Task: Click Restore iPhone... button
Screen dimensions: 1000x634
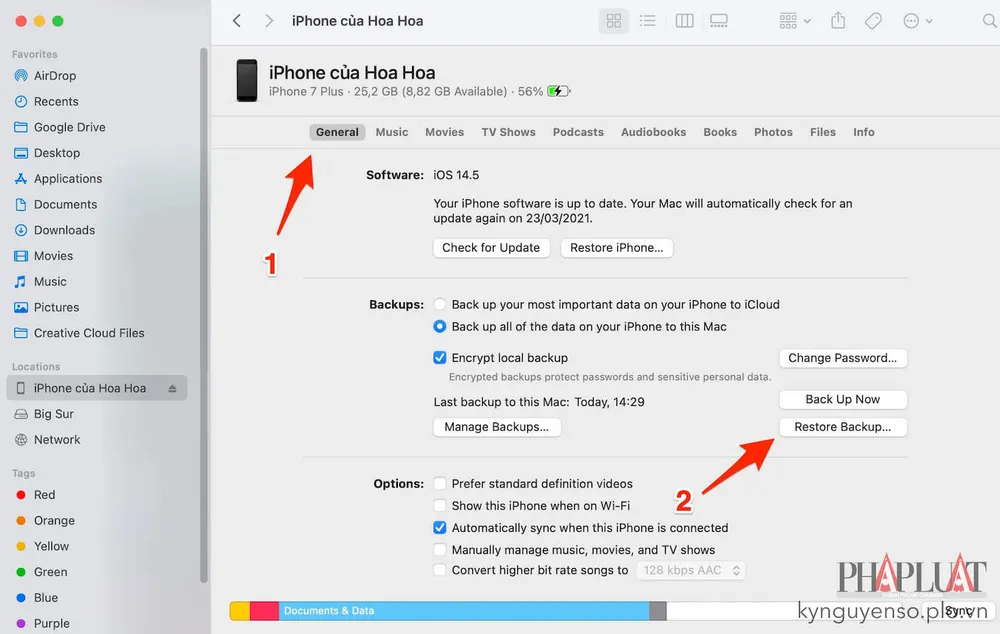Action: pyautogui.click(x=617, y=247)
